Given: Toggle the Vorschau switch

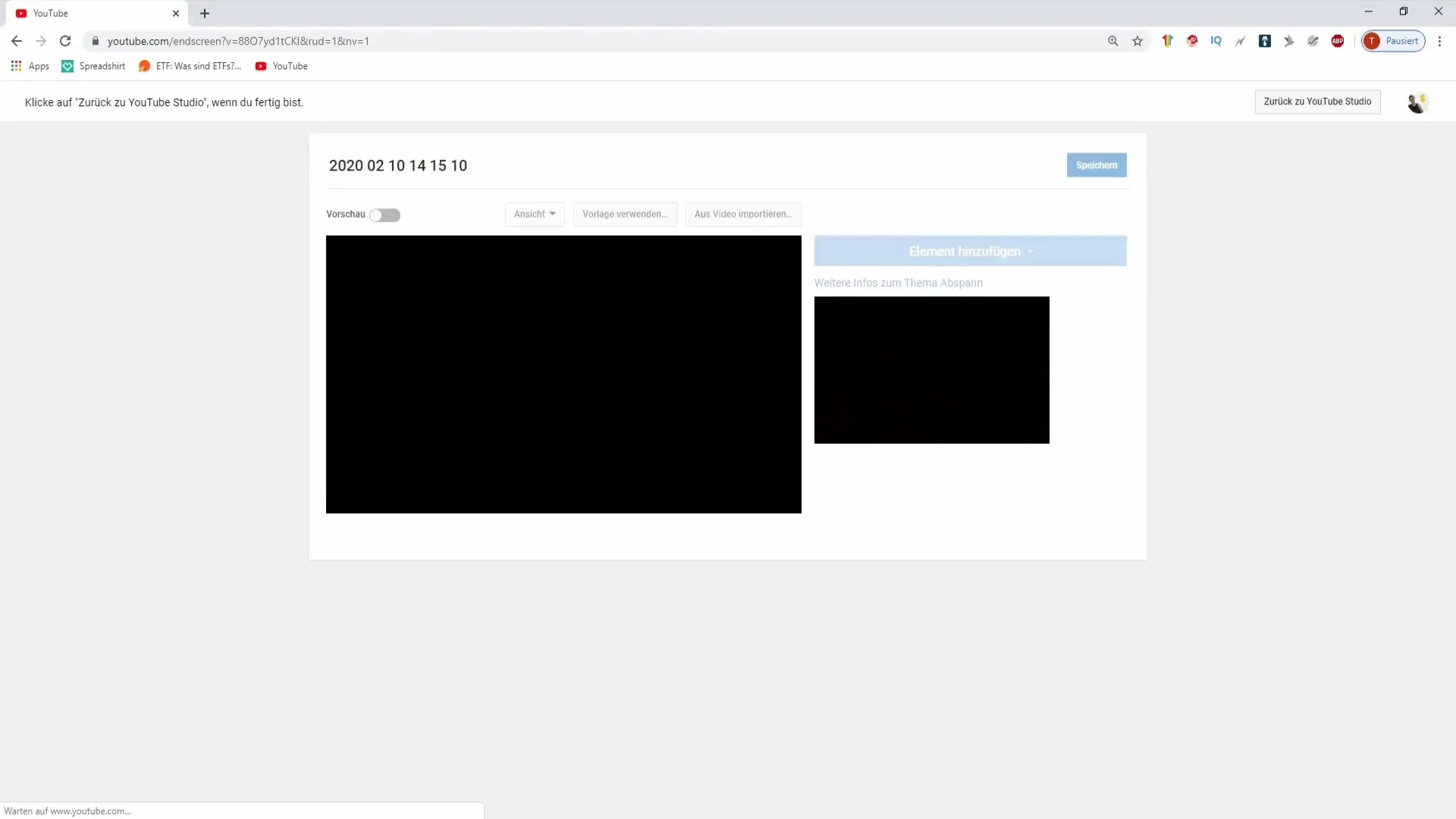Looking at the screenshot, I should pyautogui.click(x=384, y=215).
